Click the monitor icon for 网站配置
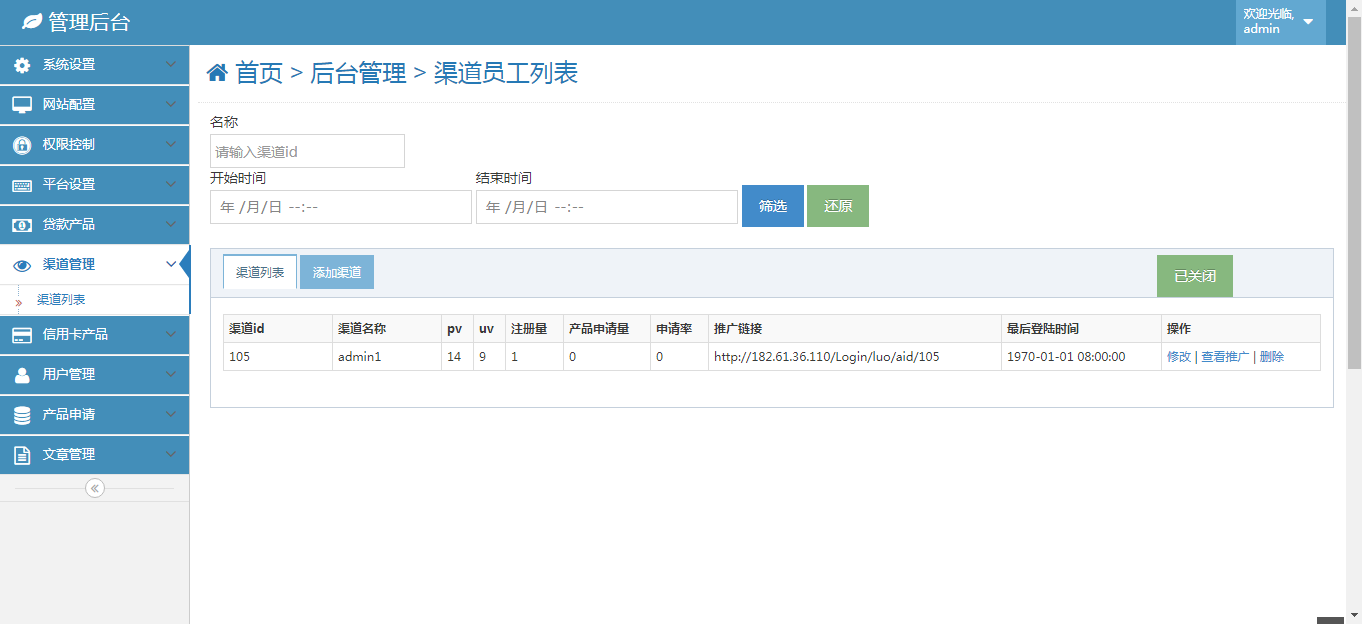This screenshot has width=1362, height=624. [22, 105]
